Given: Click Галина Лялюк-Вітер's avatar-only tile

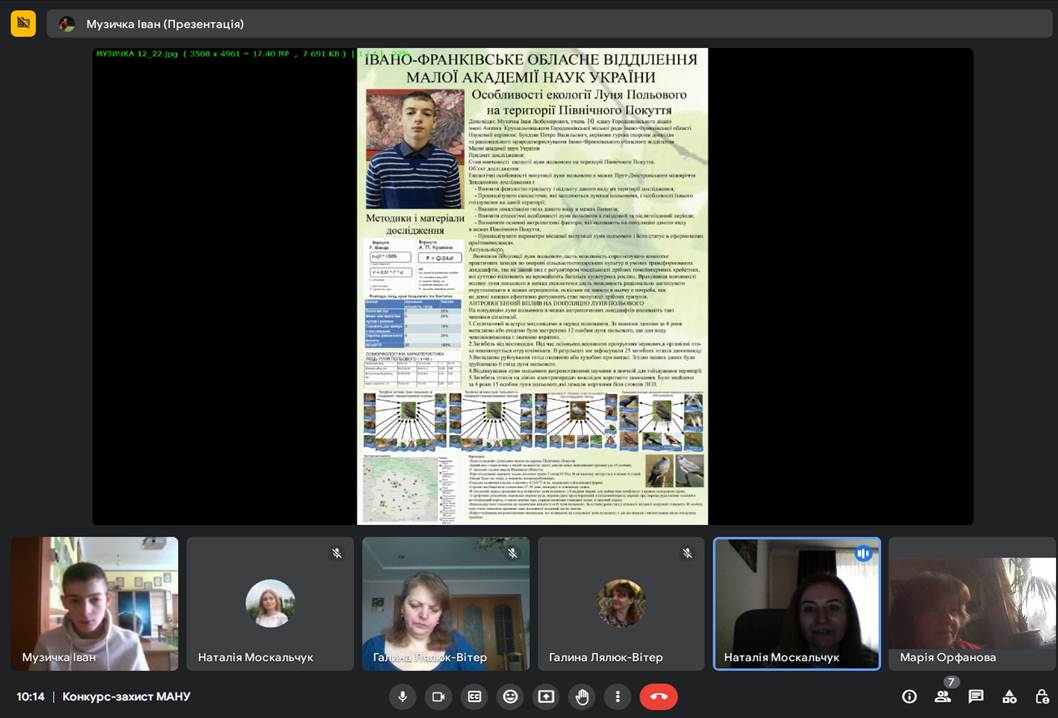Looking at the screenshot, I should click(621, 603).
